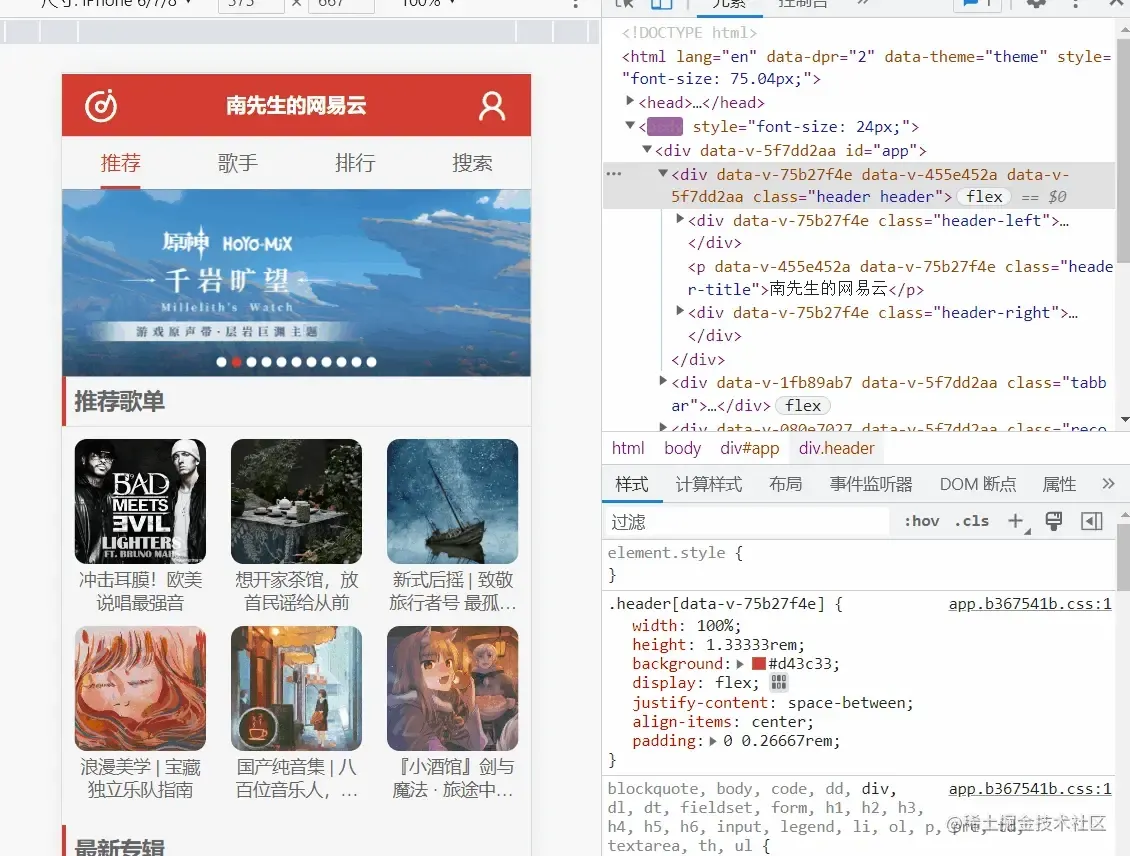Toggle the .cls class editor
This screenshot has width=1130, height=856.
click(971, 521)
